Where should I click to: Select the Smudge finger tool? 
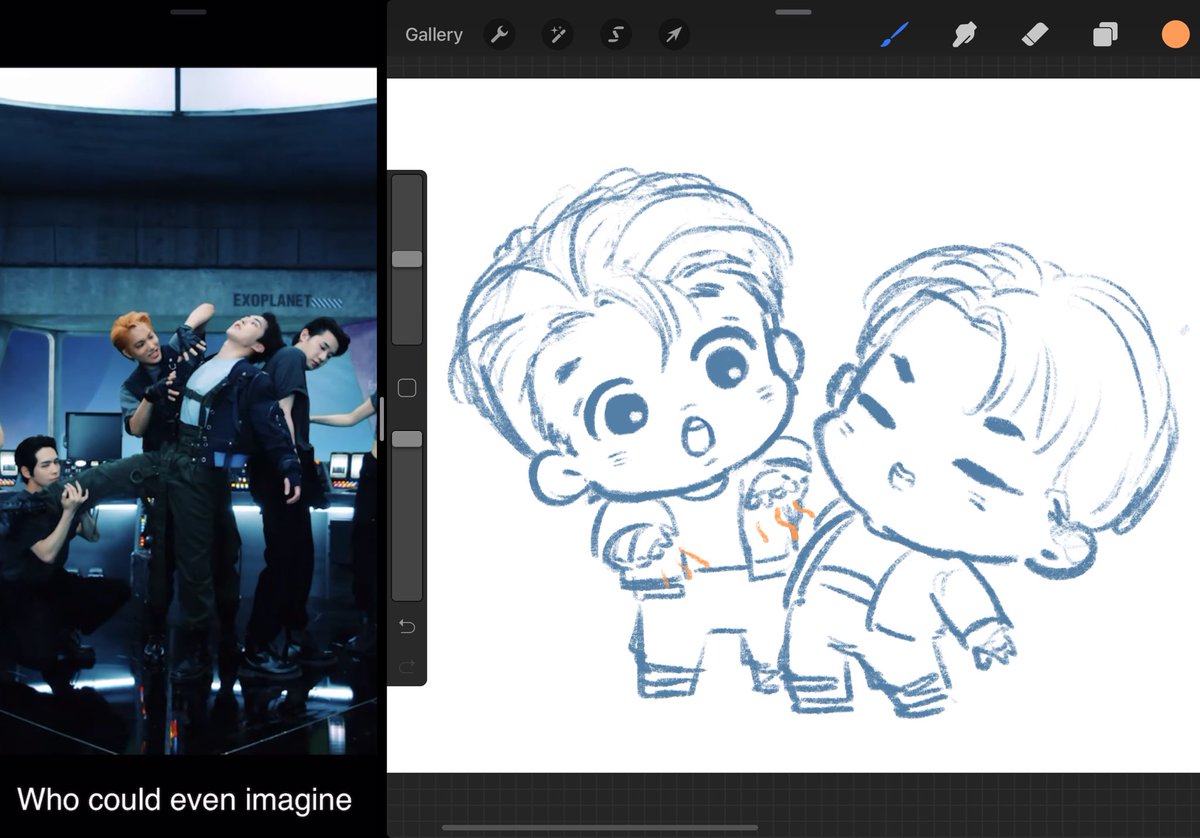964,35
